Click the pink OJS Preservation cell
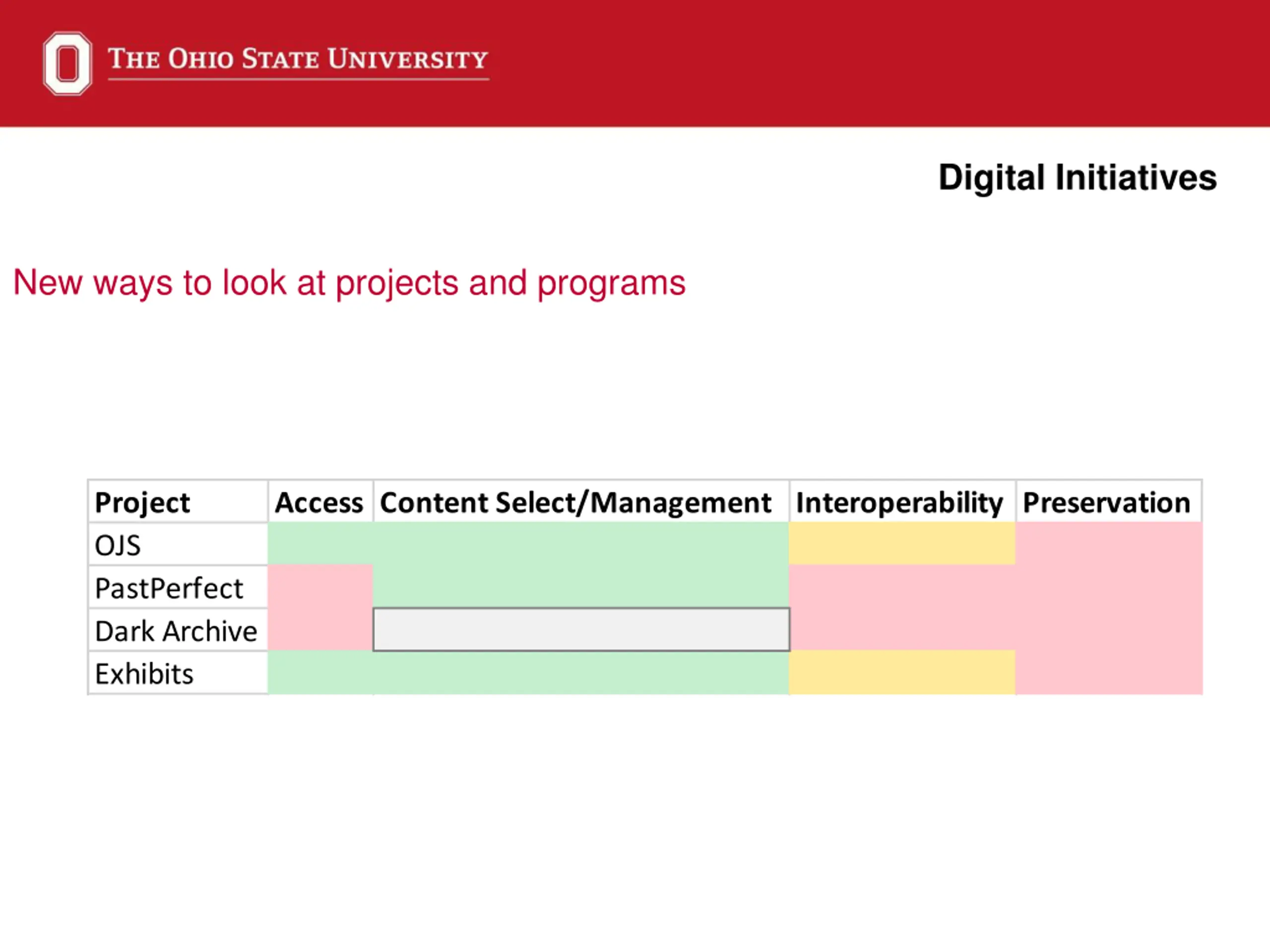 pos(1109,543)
